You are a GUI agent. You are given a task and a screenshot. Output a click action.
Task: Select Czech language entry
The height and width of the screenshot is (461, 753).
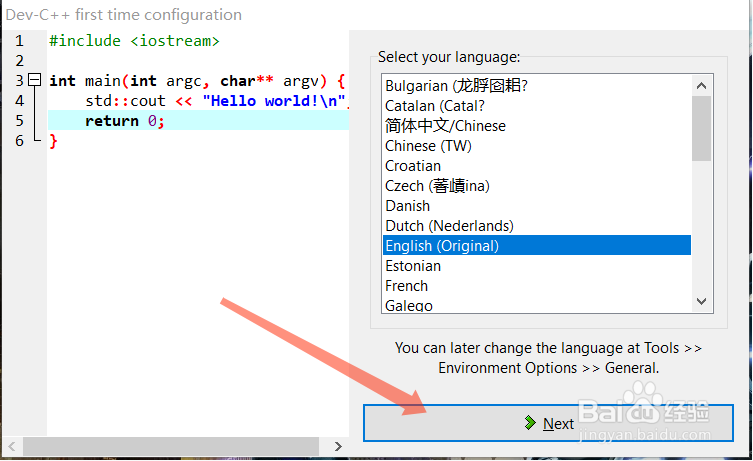pyautogui.click(x=536, y=186)
